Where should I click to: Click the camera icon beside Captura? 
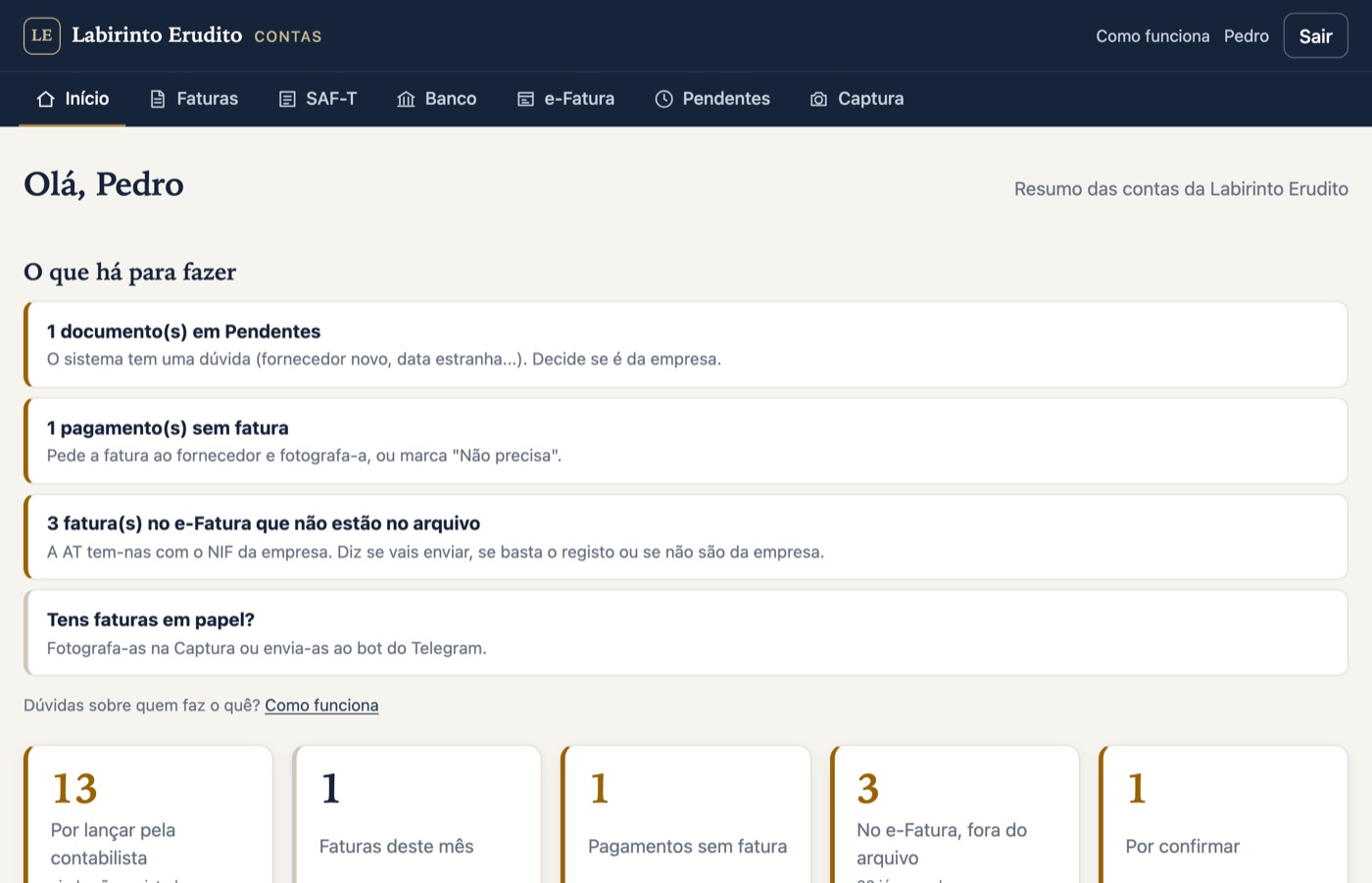point(819,99)
